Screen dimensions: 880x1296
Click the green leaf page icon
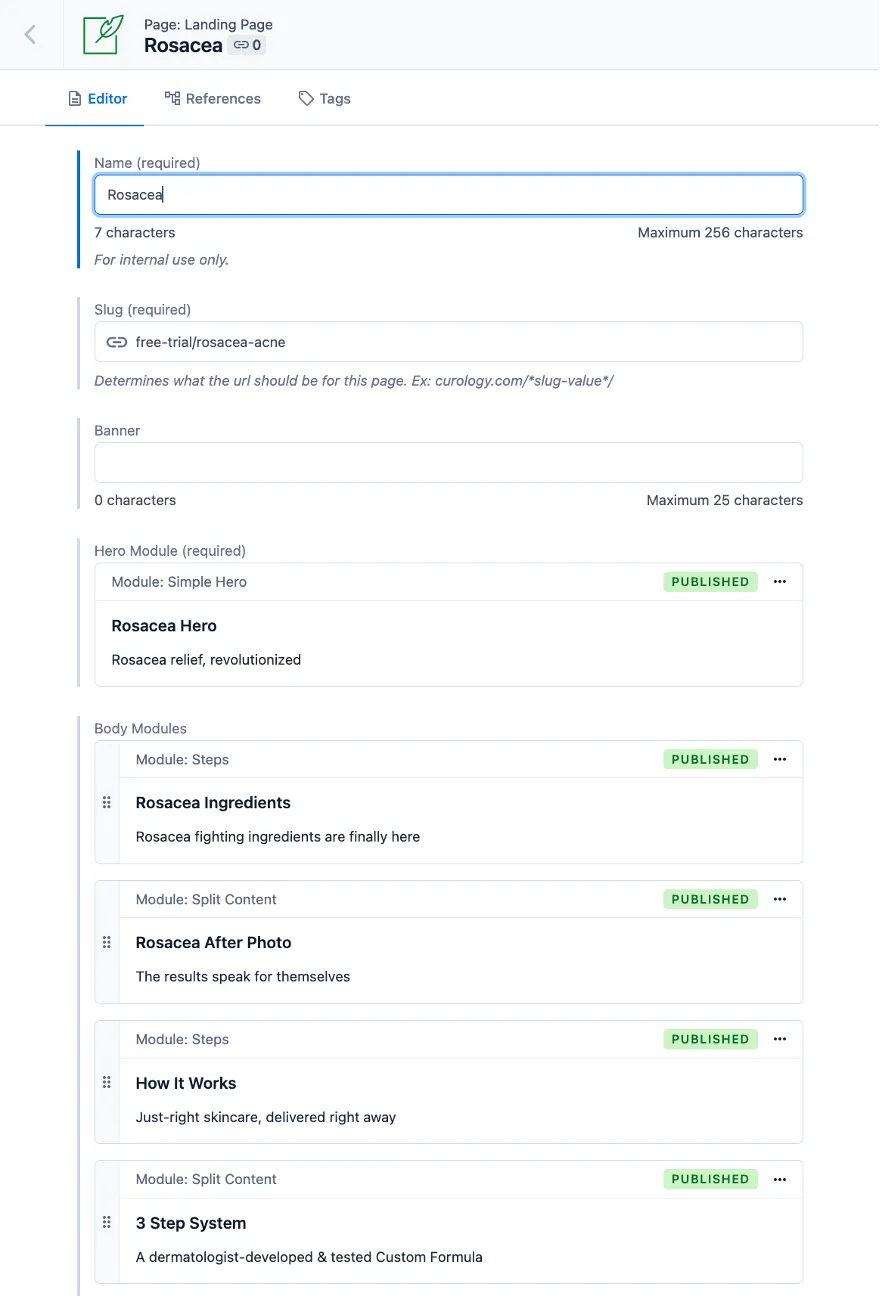pyautogui.click(x=99, y=33)
